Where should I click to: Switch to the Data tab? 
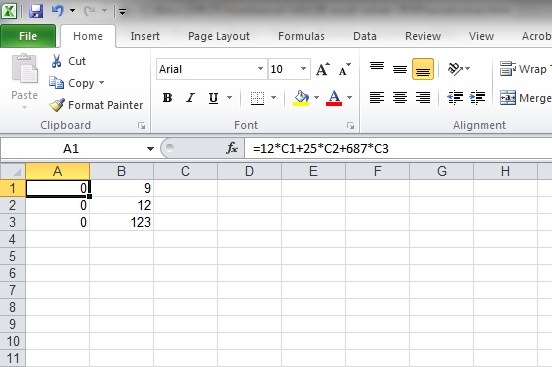click(365, 36)
